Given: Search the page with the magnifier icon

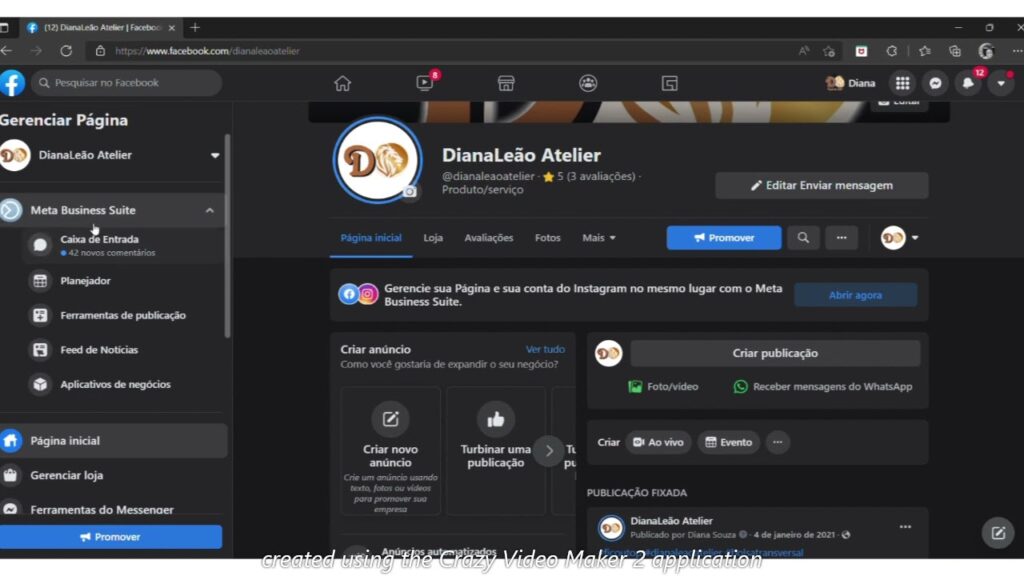Looking at the screenshot, I should pyautogui.click(x=803, y=238).
